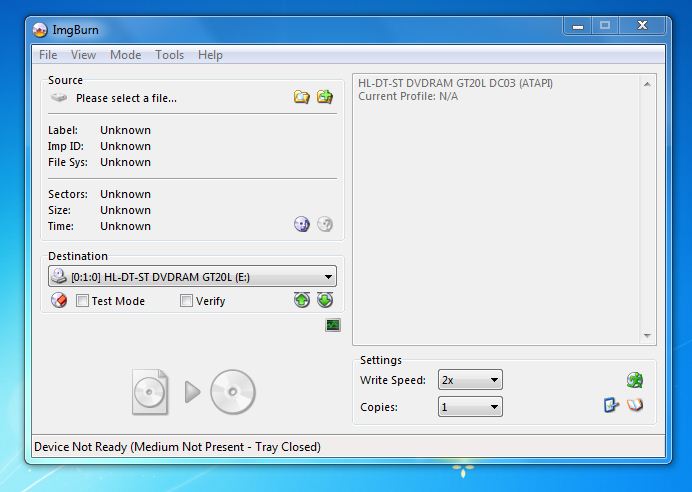Open the View menu
The image size is (692, 492).
[x=83, y=55]
